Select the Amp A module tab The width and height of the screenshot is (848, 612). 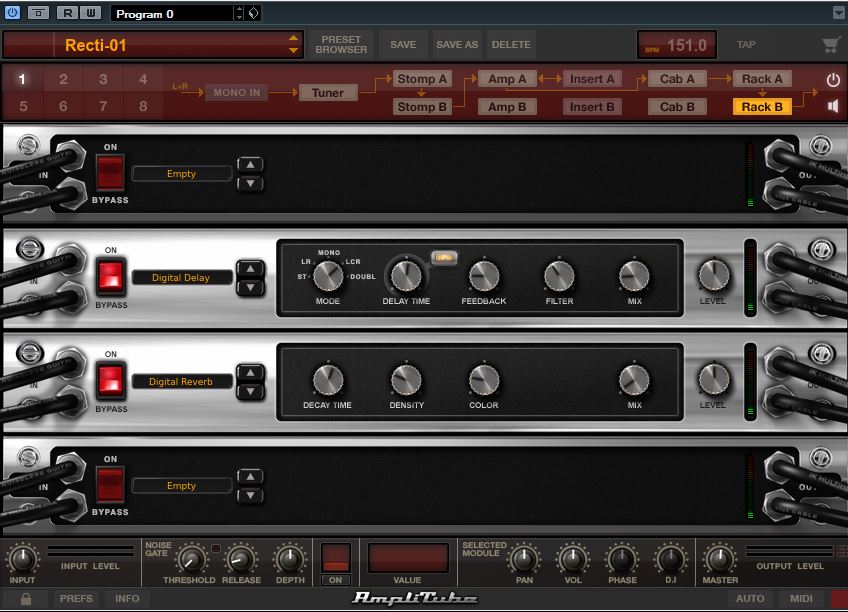(x=508, y=79)
